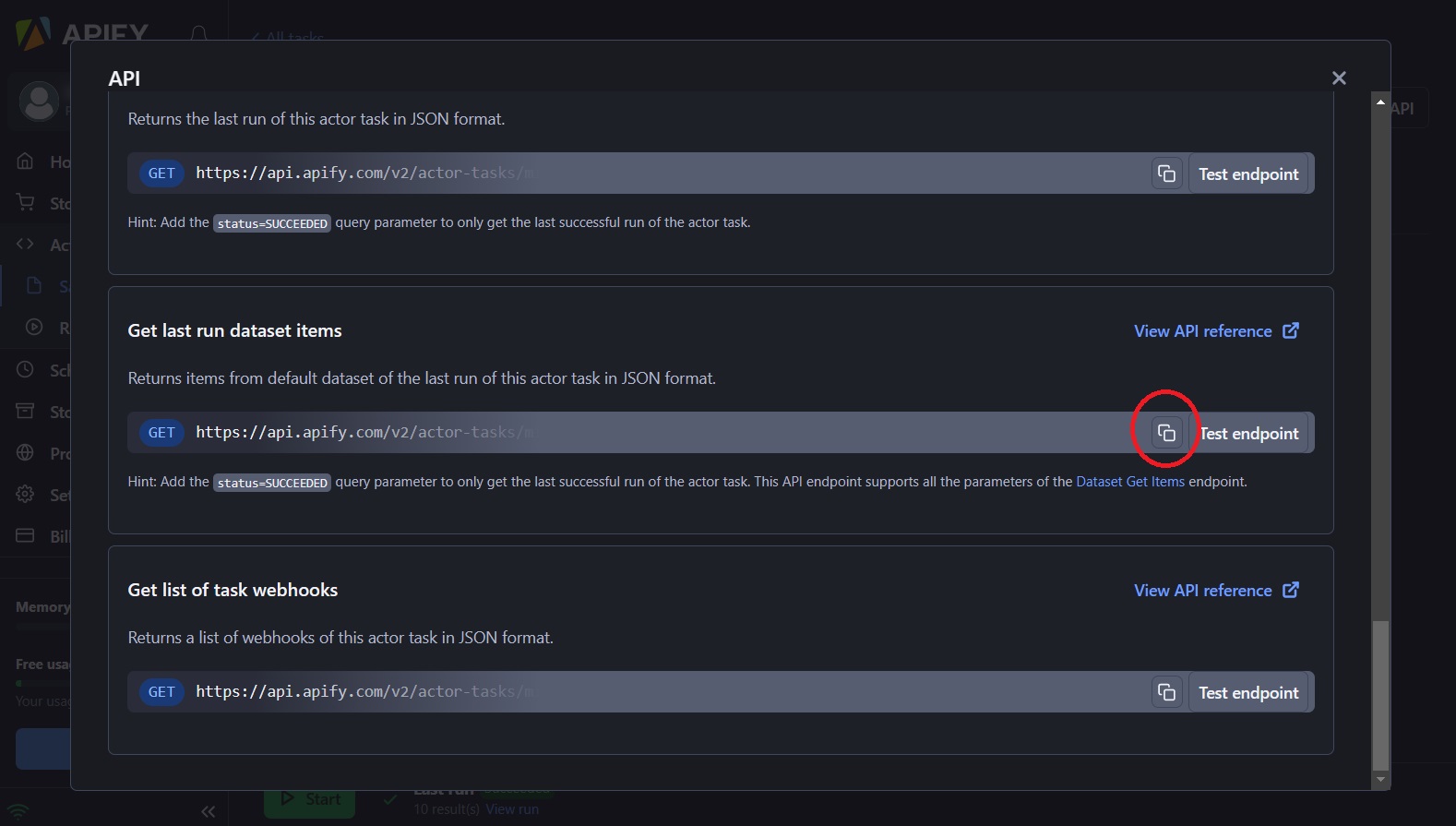Open the Dataset Get Items link
The width and height of the screenshot is (1456, 826).
coord(1129,482)
